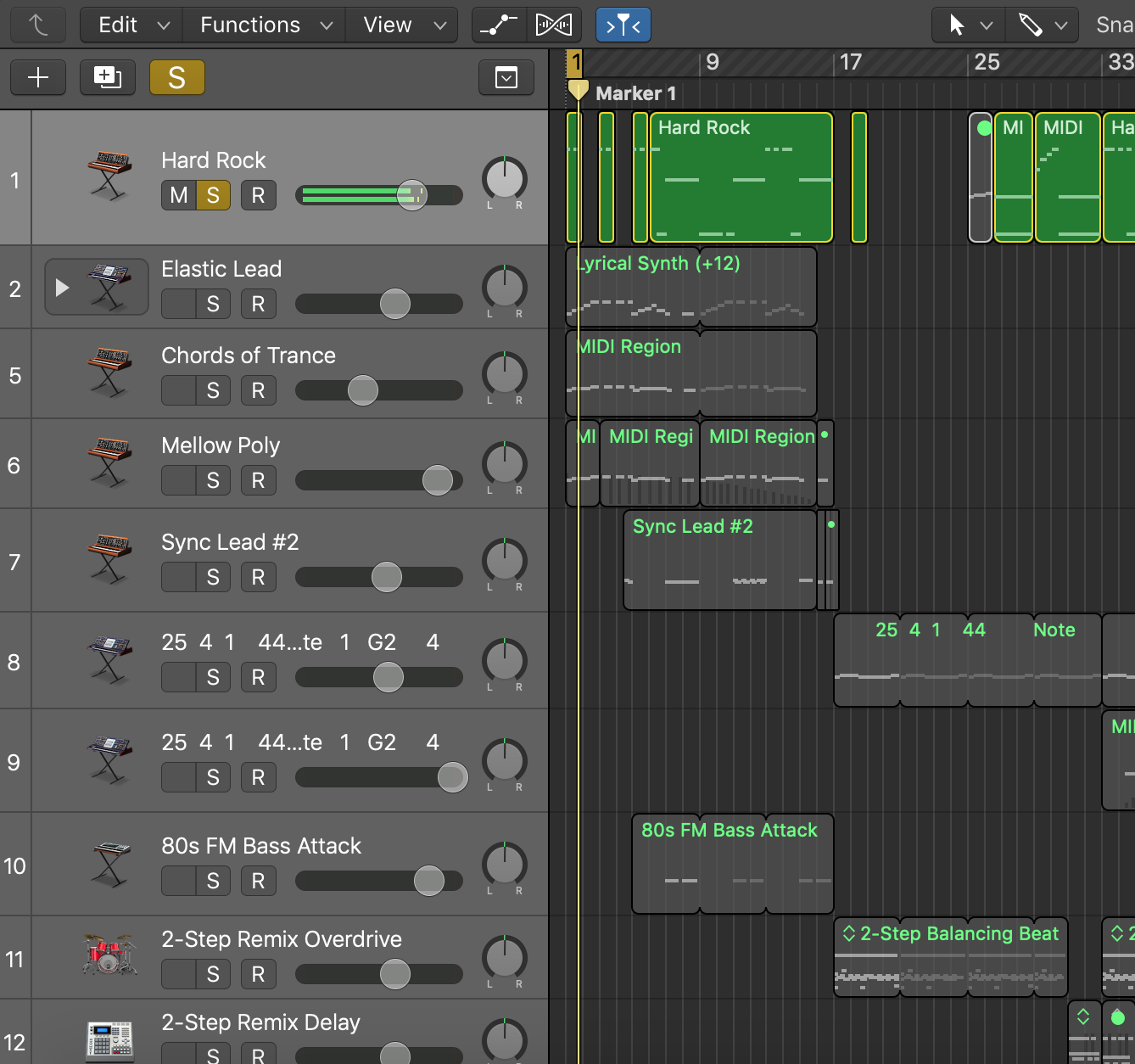Image resolution: width=1135 pixels, height=1064 pixels.
Task: Click the Mellow Poly volume slider
Action: [437, 480]
